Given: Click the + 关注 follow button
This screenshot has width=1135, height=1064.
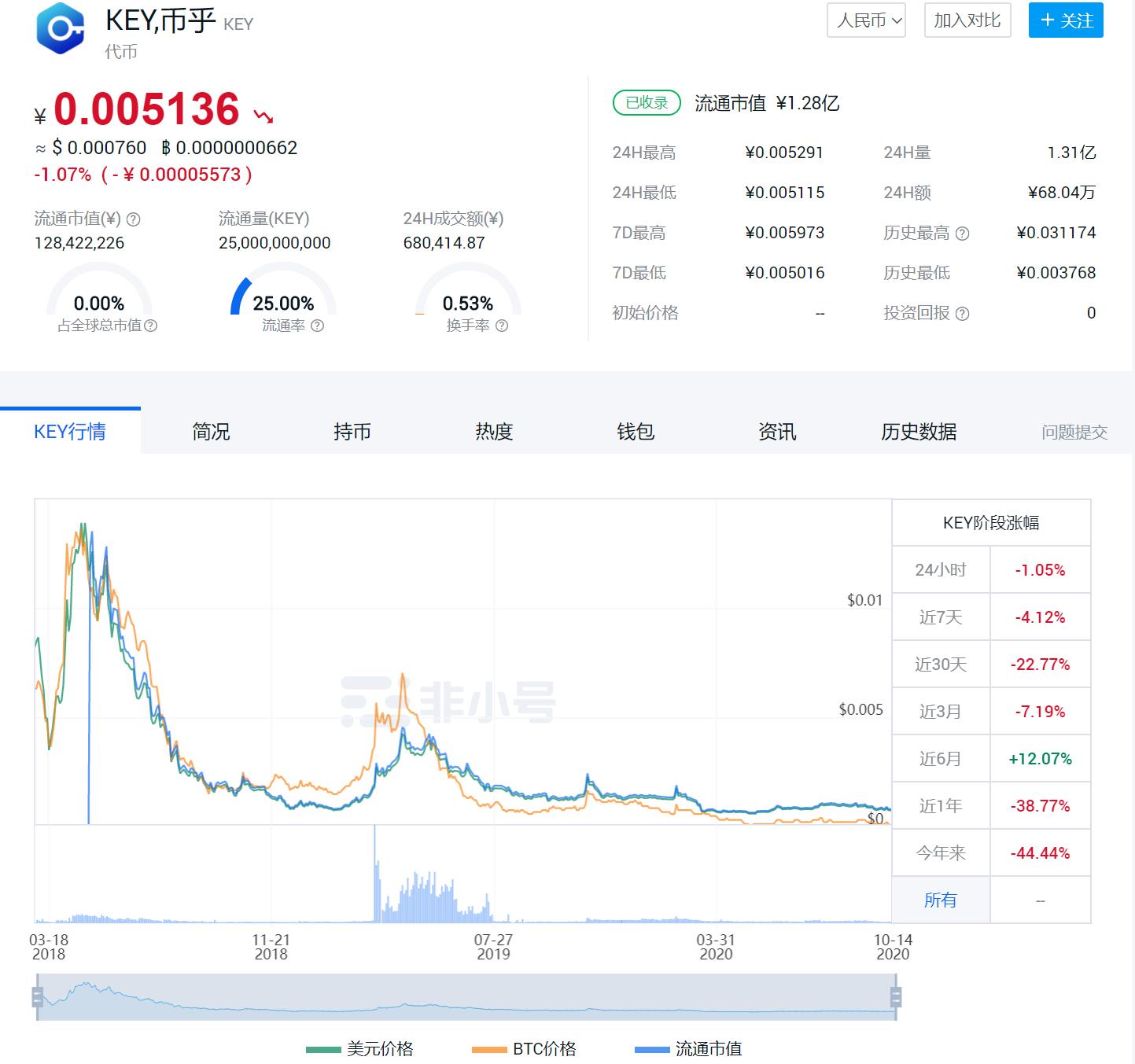Looking at the screenshot, I should point(1066,20).
